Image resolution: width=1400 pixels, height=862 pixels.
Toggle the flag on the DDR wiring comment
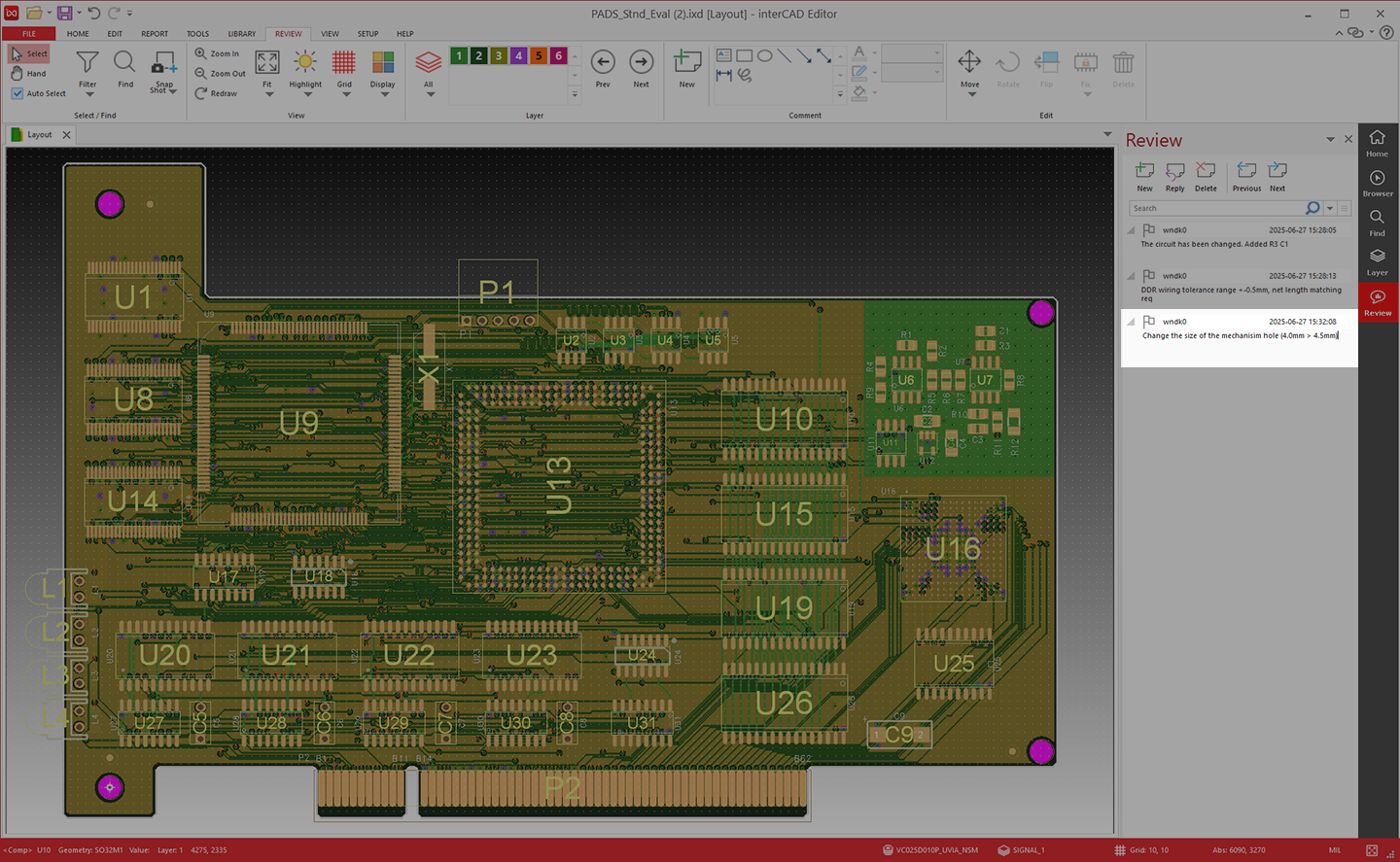click(1149, 276)
